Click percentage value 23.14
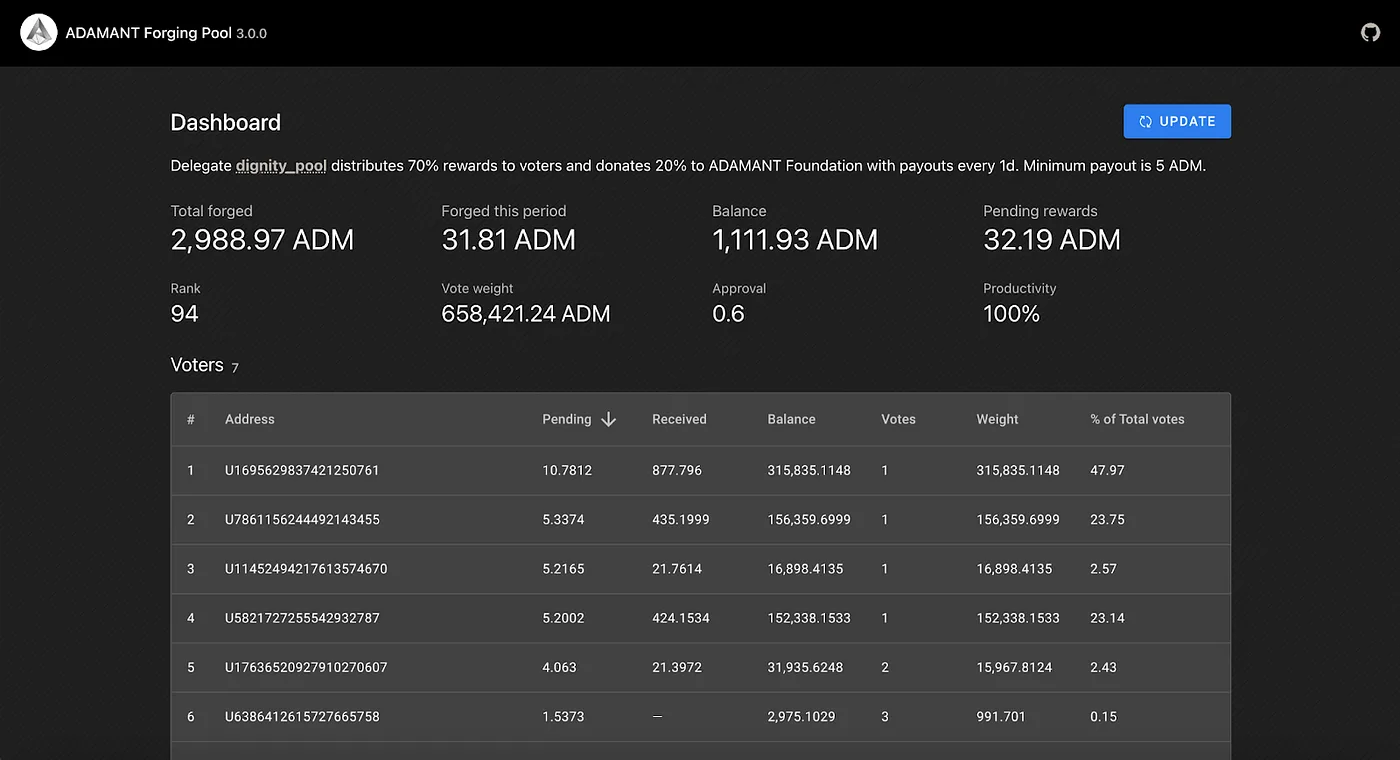The height and width of the screenshot is (760, 1400). [x=1107, y=618]
